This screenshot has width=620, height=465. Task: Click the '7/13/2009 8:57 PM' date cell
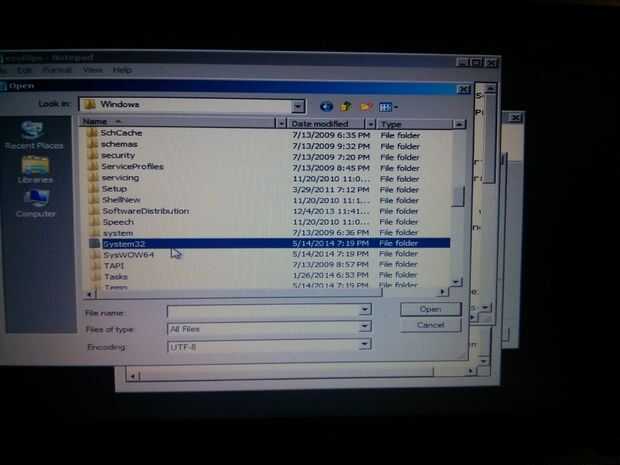tap(330, 264)
